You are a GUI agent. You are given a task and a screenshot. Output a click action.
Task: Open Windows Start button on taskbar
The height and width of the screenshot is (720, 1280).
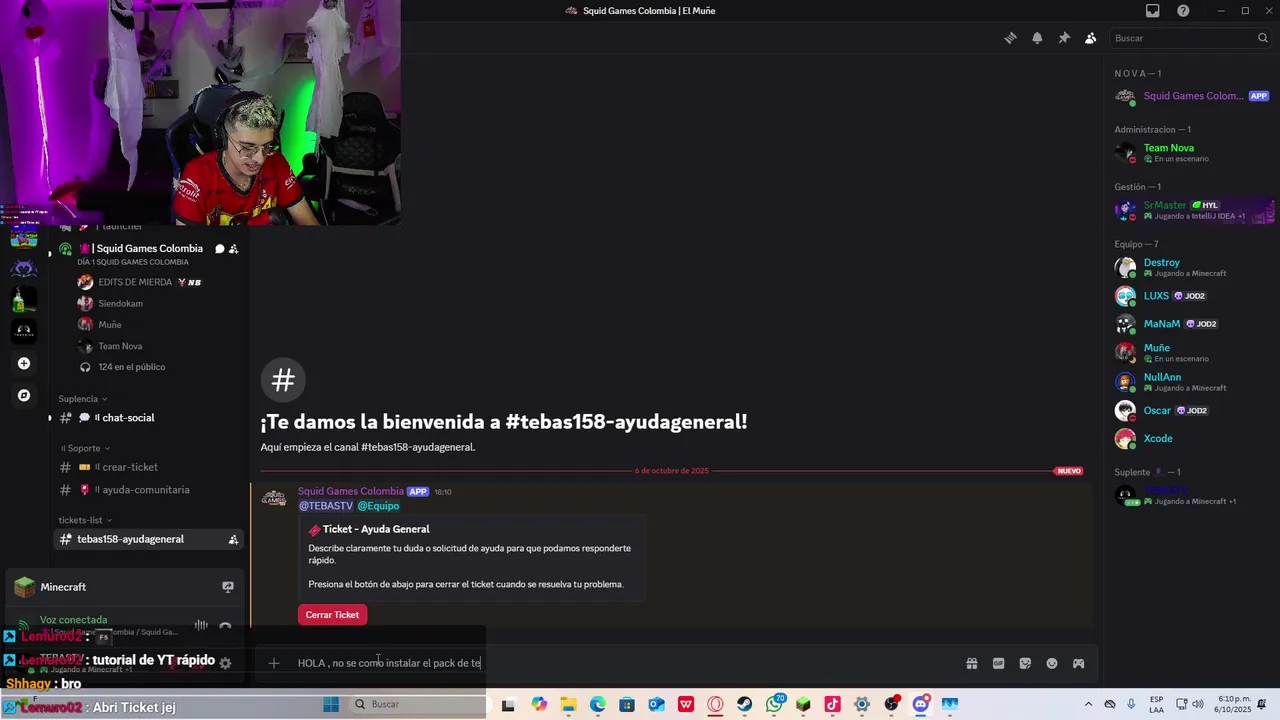[331, 704]
